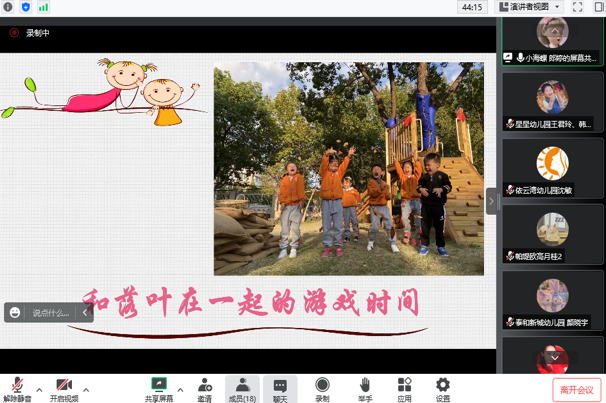Click the leave meeting (离开会议) button
This screenshot has height=403, width=606.
tap(577, 389)
